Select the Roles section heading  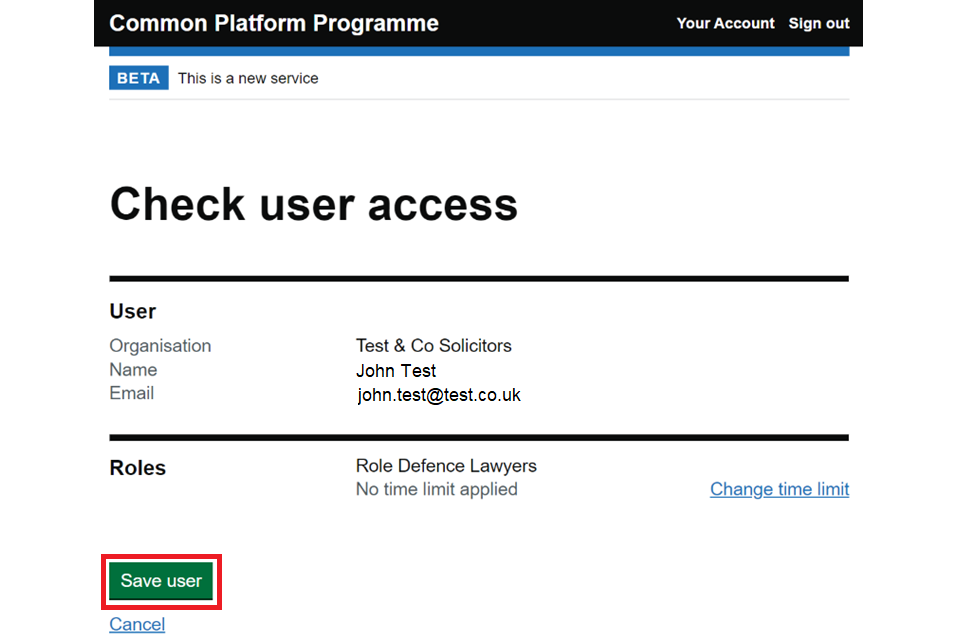click(x=139, y=467)
